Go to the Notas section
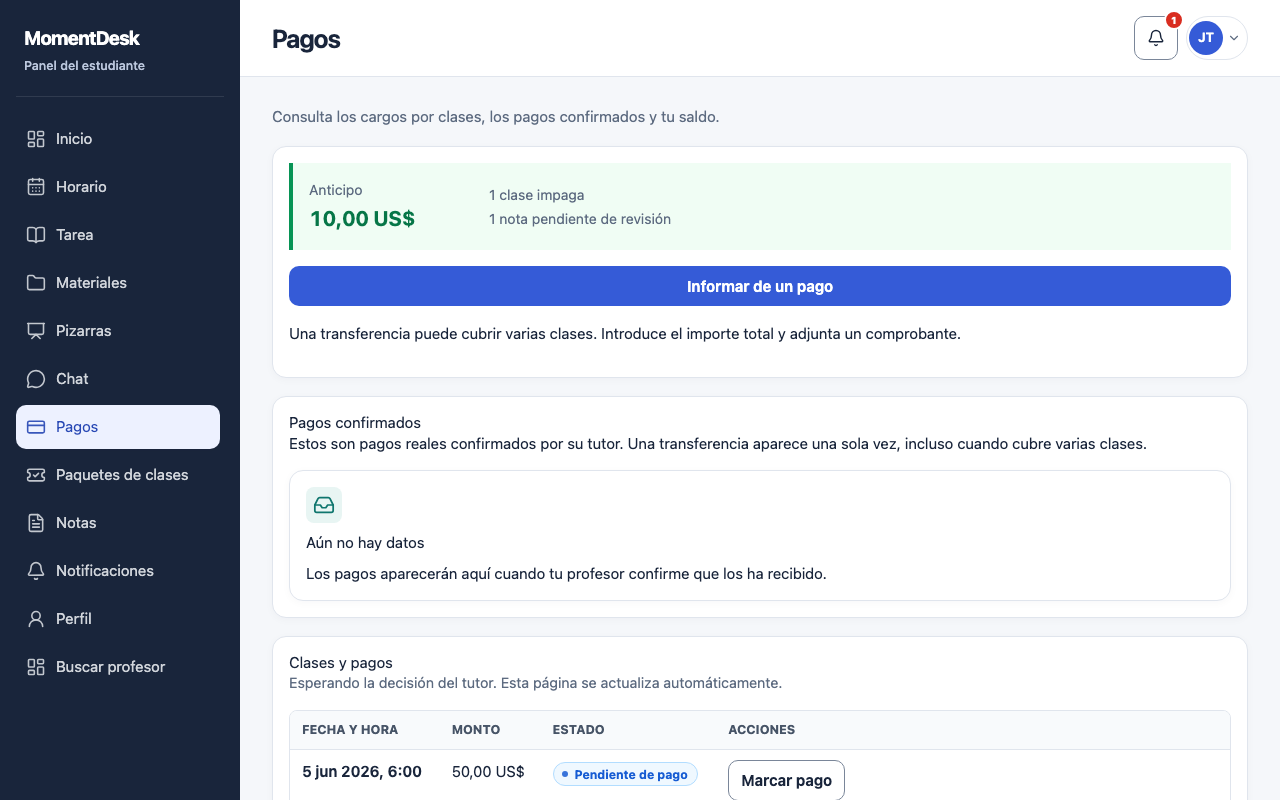This screenshot has width=1280, height=800. (x=118, y=523)
